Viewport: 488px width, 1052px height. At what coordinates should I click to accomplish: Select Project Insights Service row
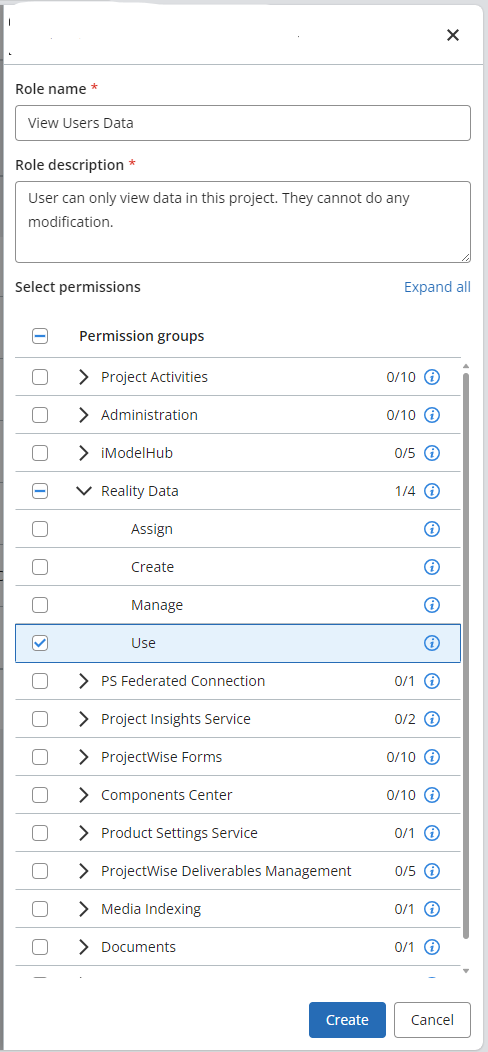(238, 719)
